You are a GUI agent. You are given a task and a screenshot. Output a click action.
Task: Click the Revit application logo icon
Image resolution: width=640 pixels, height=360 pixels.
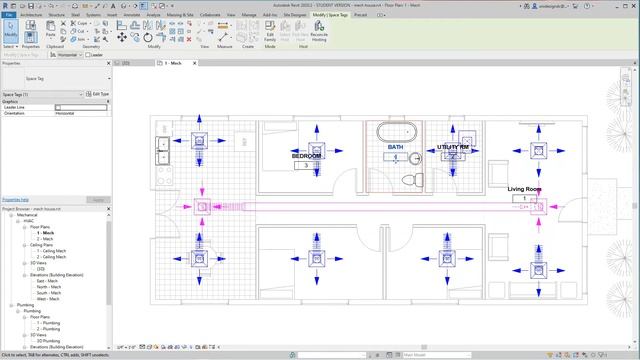(x=5, y=6)
